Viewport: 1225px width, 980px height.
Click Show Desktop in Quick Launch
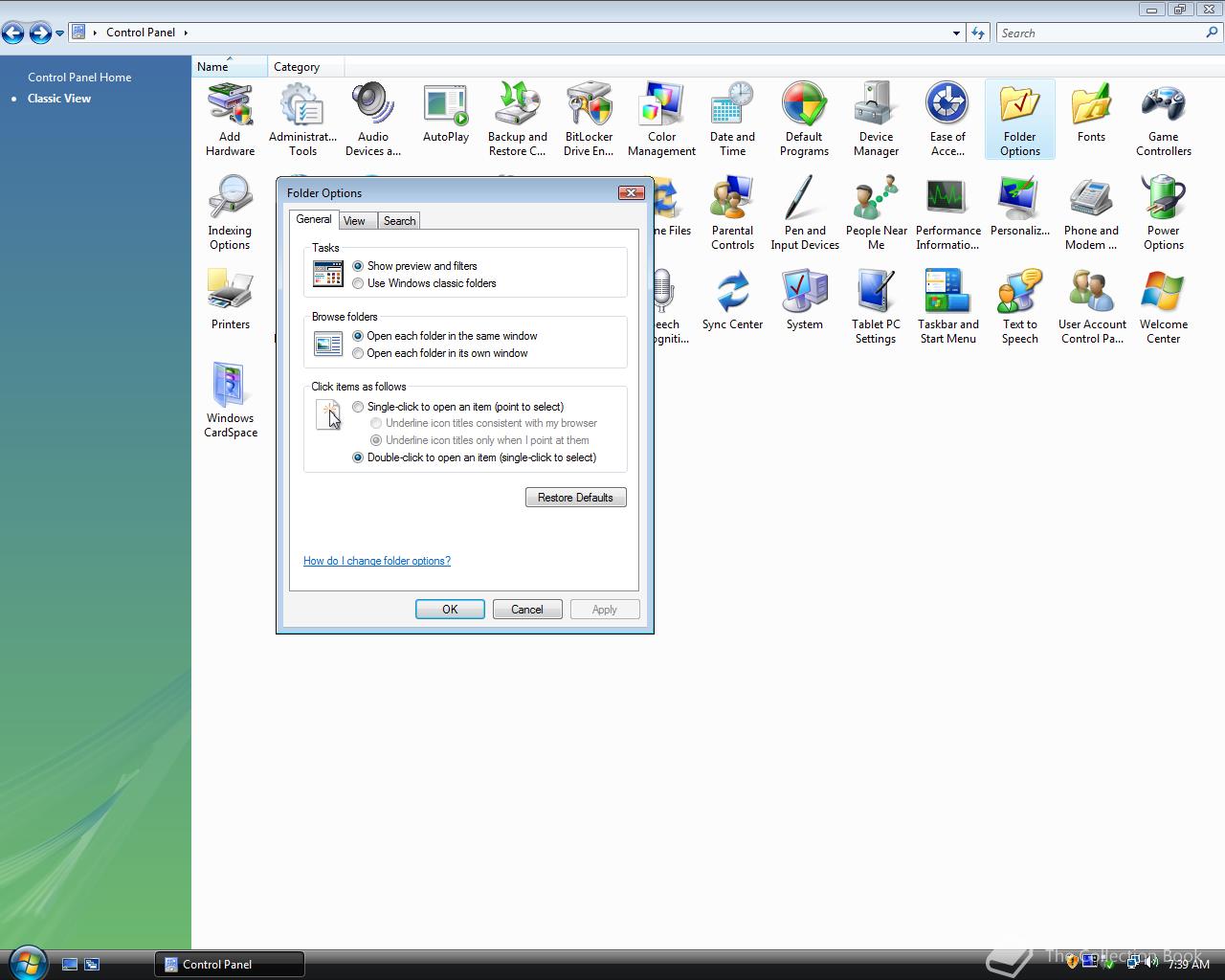pyautogui.click(x=70, y=965)
